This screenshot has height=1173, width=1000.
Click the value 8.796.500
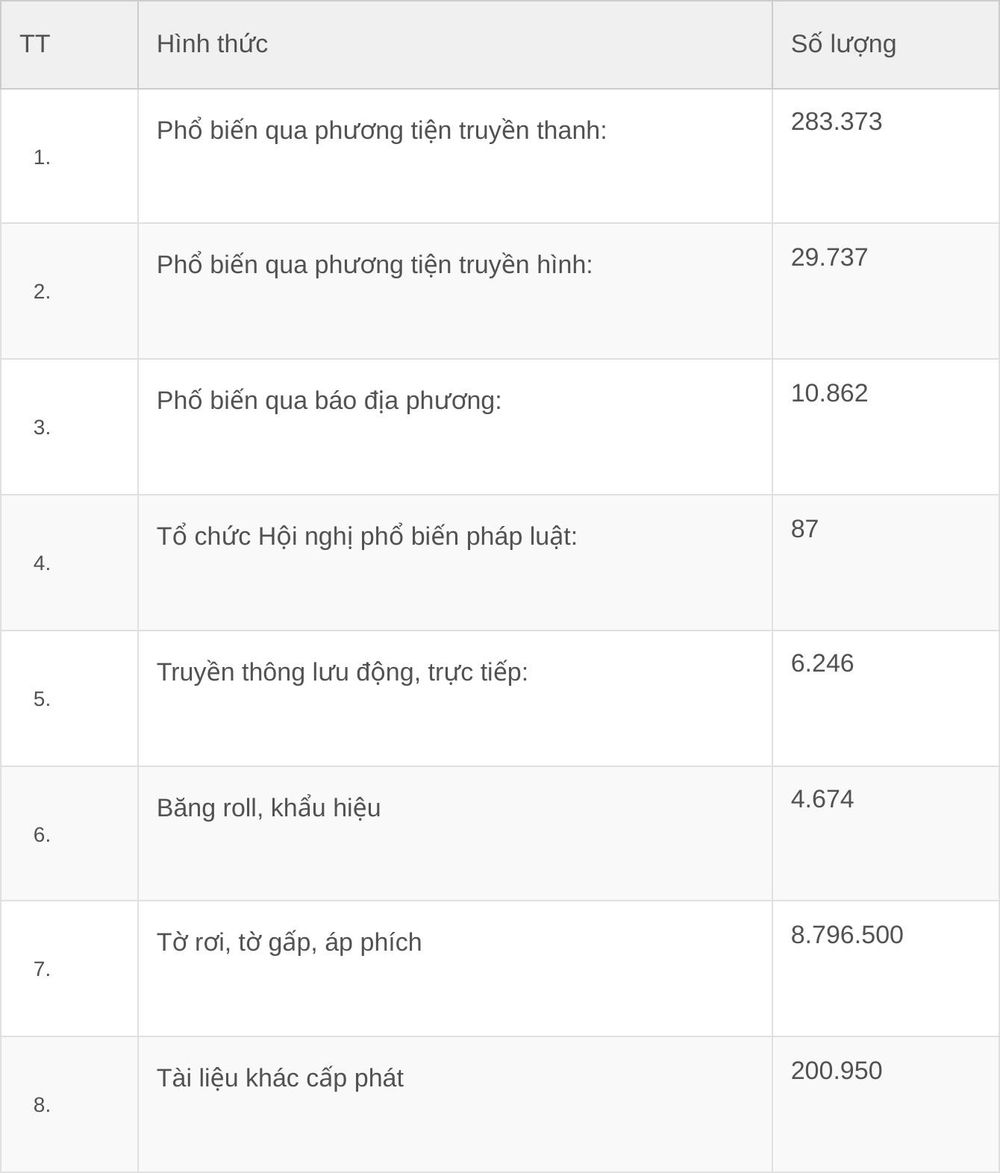(x=847, y=935)
